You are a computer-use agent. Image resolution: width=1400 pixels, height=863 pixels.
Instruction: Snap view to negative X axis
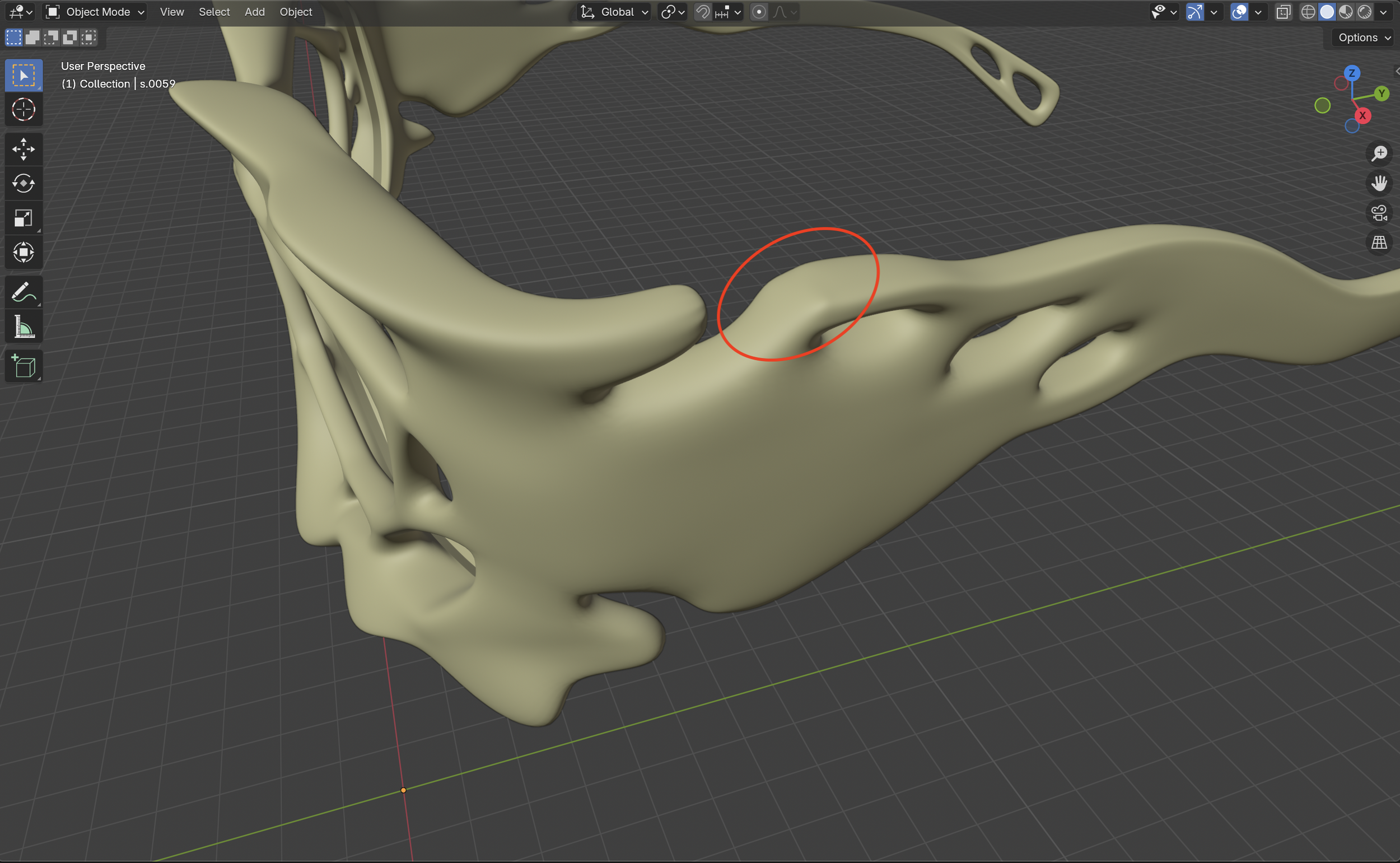pos(1341,83)
